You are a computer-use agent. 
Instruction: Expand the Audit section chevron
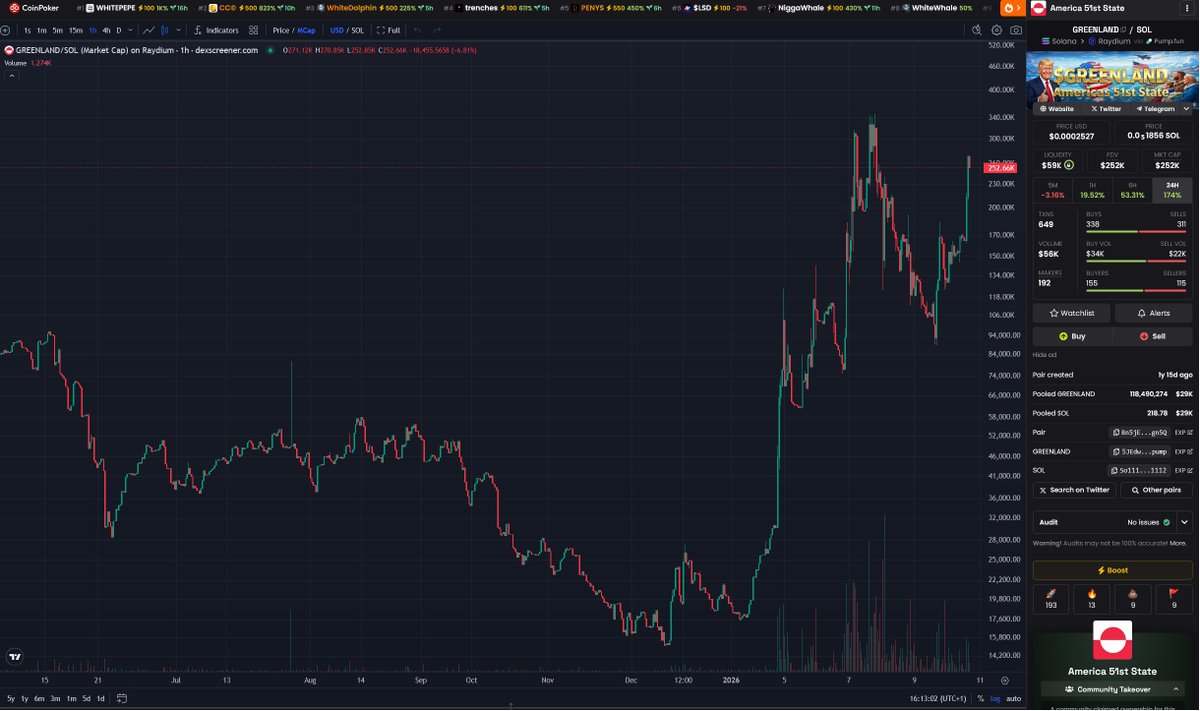tap(1184, 522)
